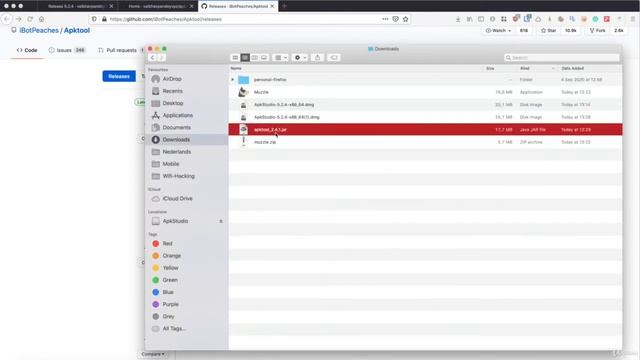Sort by the Kind column header

pos(525,68)
